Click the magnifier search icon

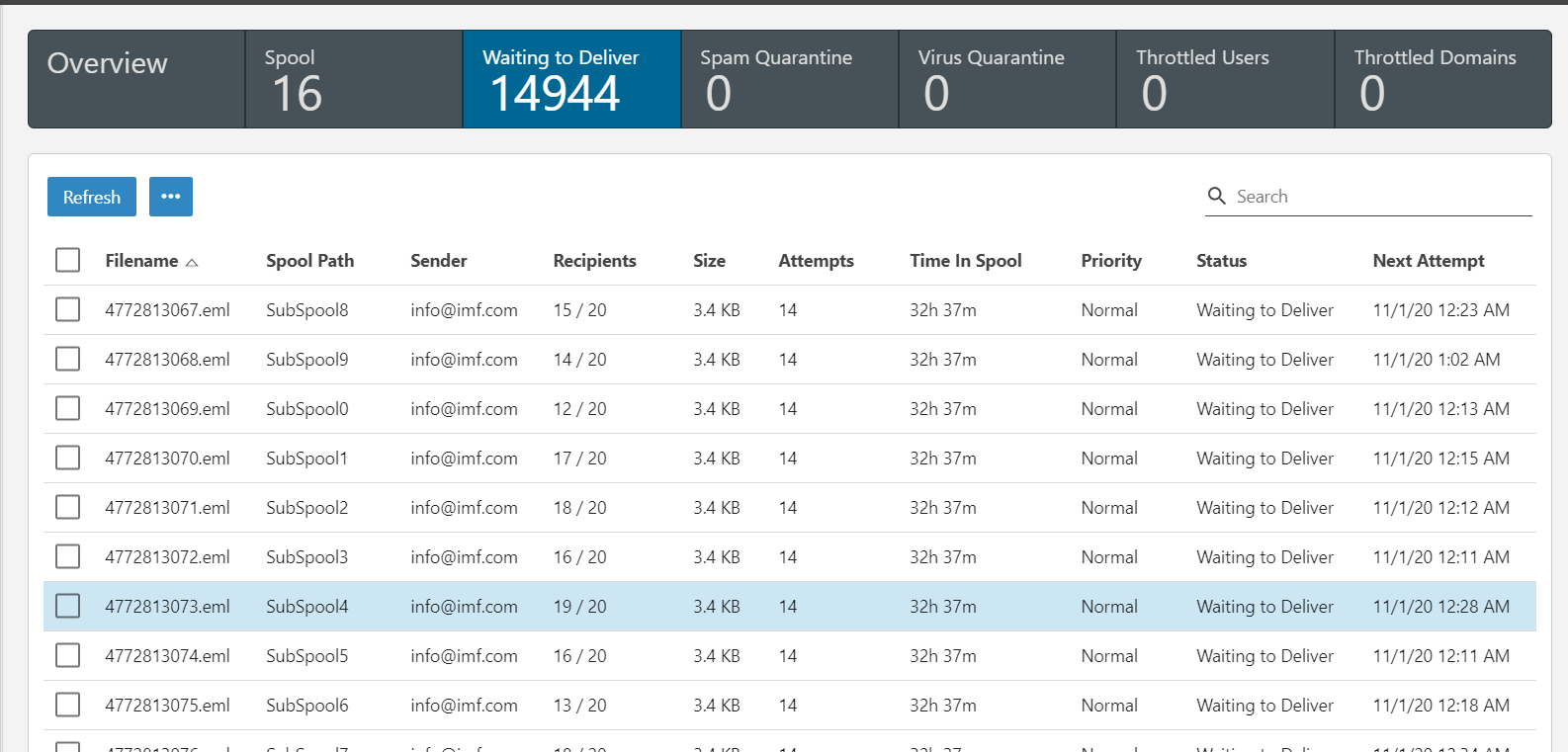(1216, 196)
